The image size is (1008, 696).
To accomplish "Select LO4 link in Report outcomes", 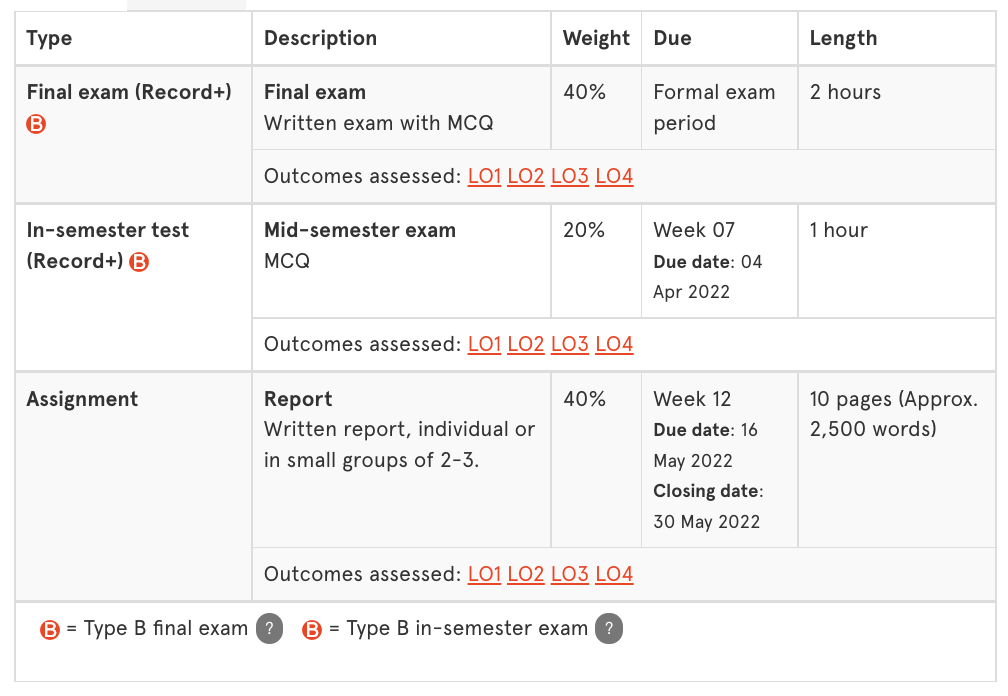I will point(614,575).
